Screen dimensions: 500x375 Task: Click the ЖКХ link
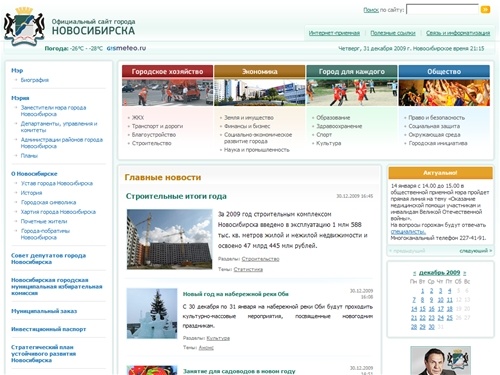138,118
